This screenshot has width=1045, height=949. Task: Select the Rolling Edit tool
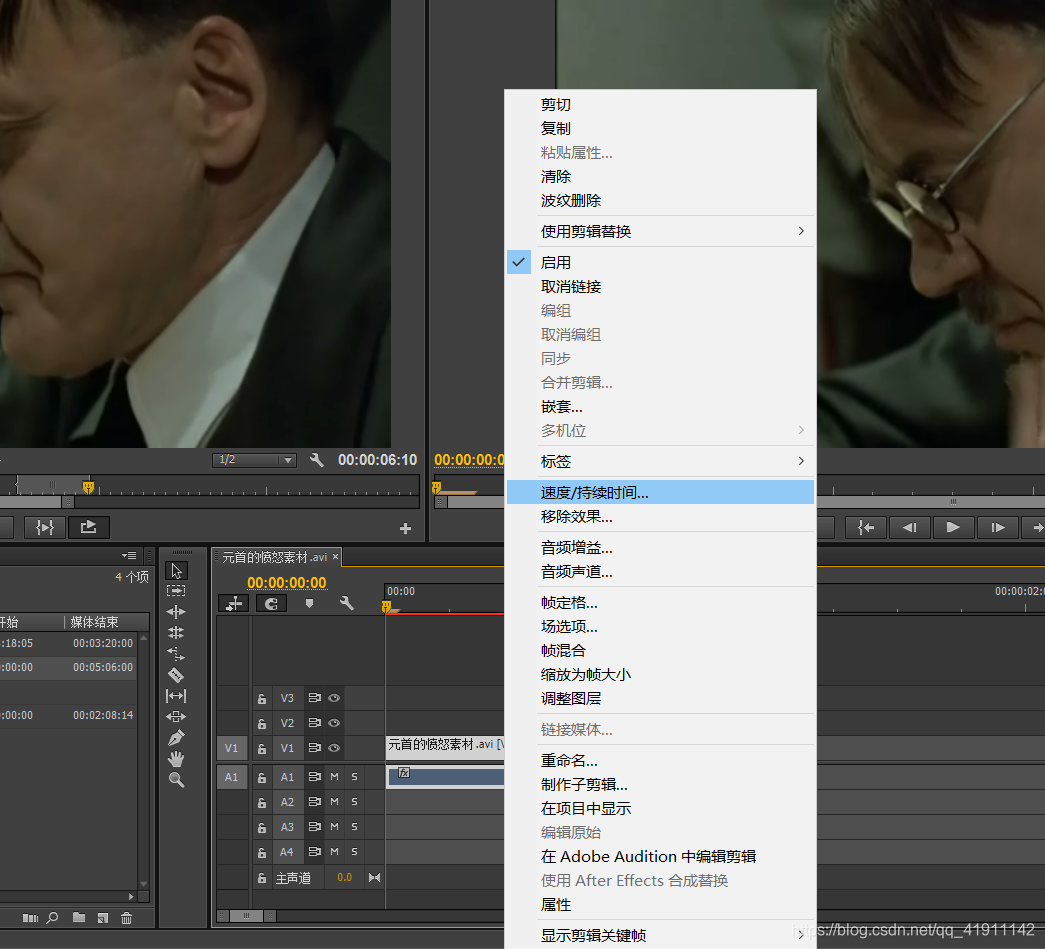[x=177, y=632]
